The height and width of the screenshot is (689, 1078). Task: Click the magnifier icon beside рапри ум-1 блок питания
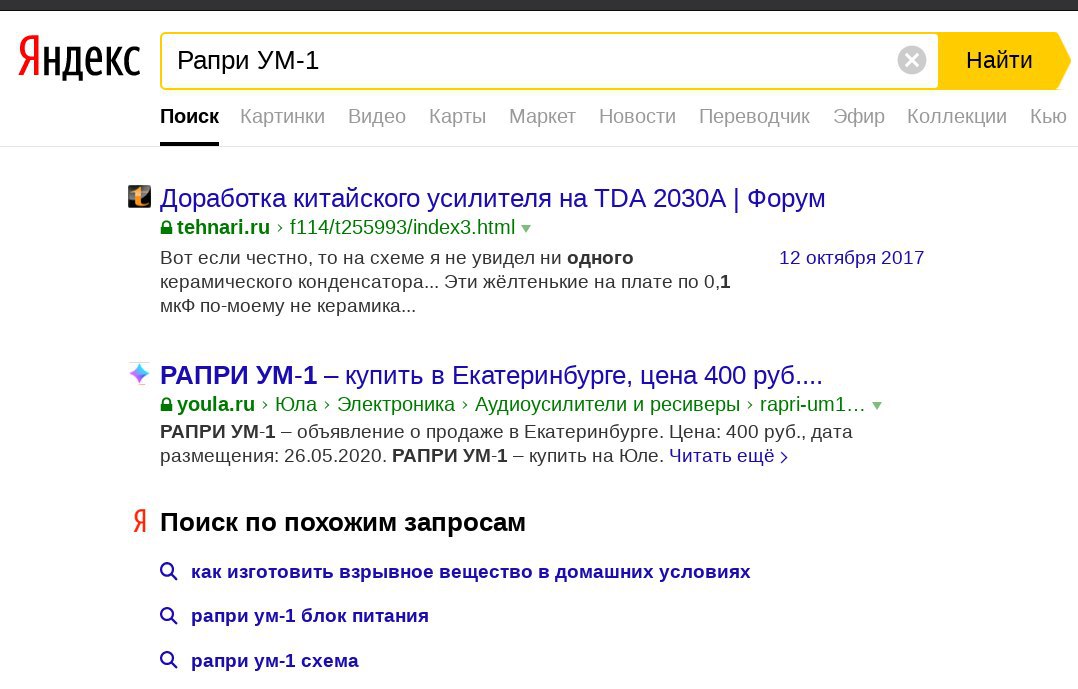(168, 615)
